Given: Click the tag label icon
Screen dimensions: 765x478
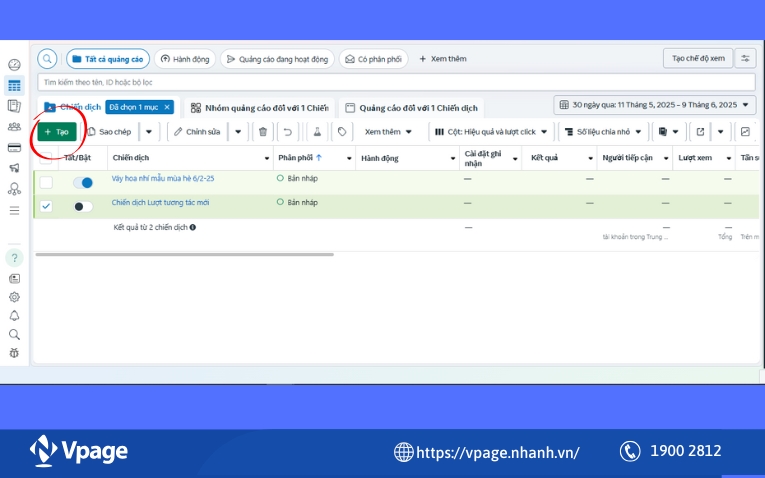Looking at the screenshot, I should click(x=342, y=132).
